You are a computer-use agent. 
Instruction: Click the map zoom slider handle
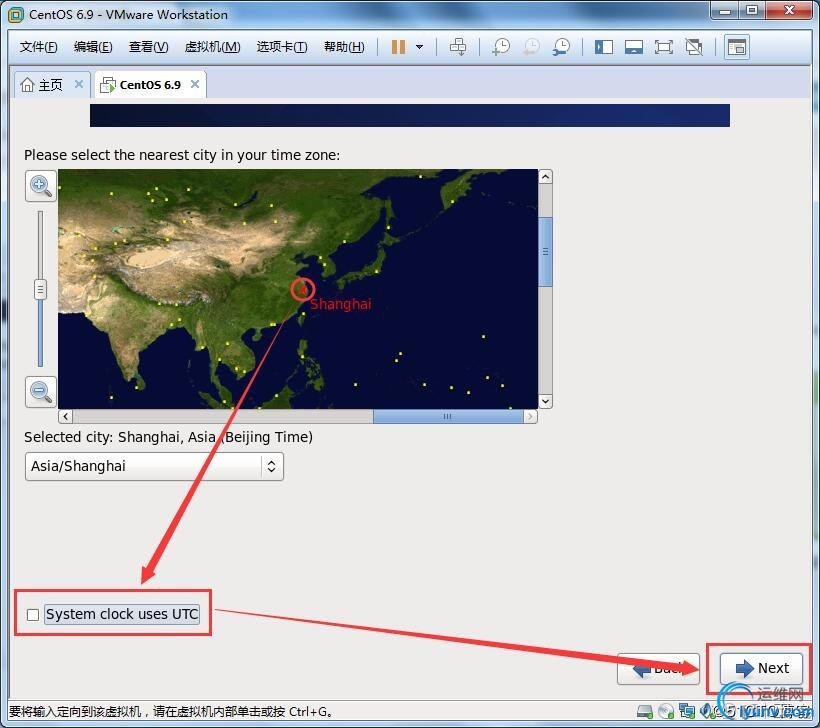pos(40,289)
